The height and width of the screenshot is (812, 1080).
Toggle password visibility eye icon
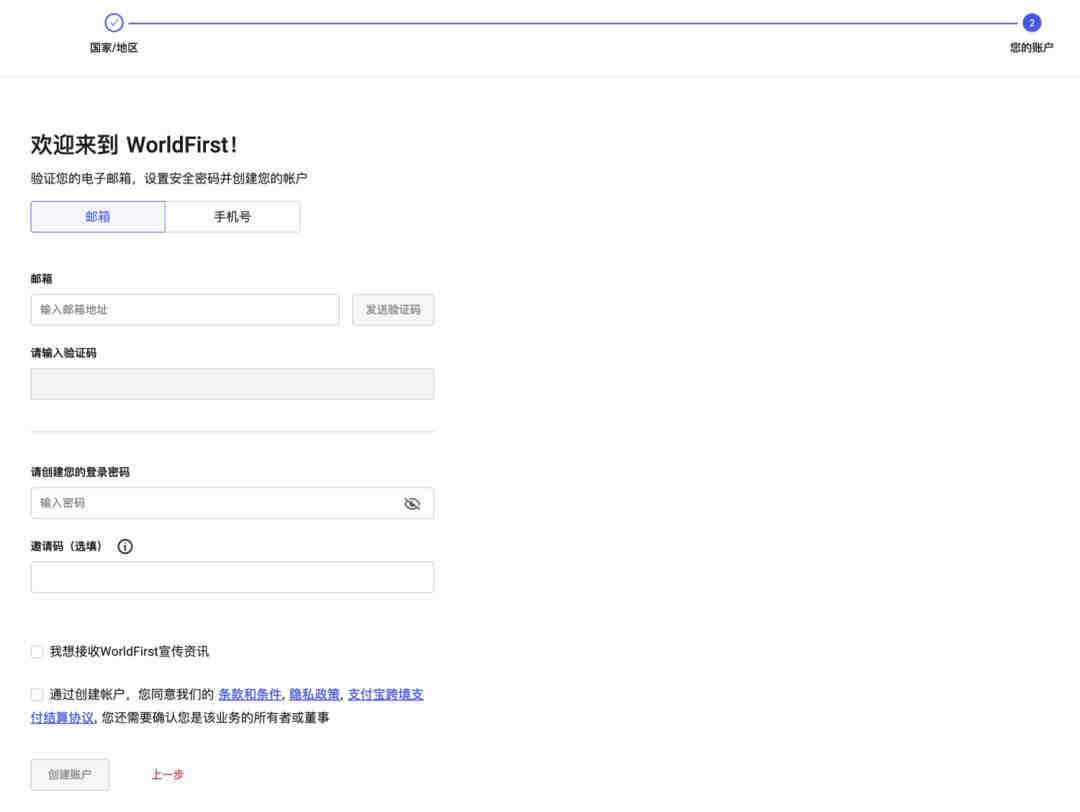click(412, 503)
